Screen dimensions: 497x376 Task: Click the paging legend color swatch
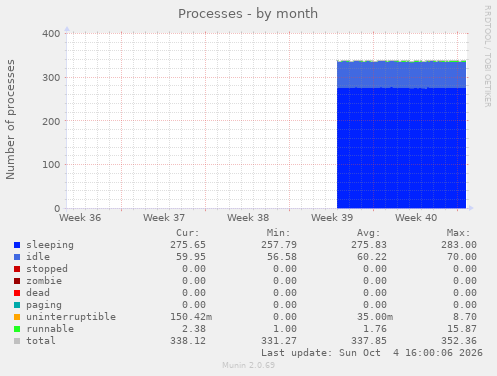(17, 305)
